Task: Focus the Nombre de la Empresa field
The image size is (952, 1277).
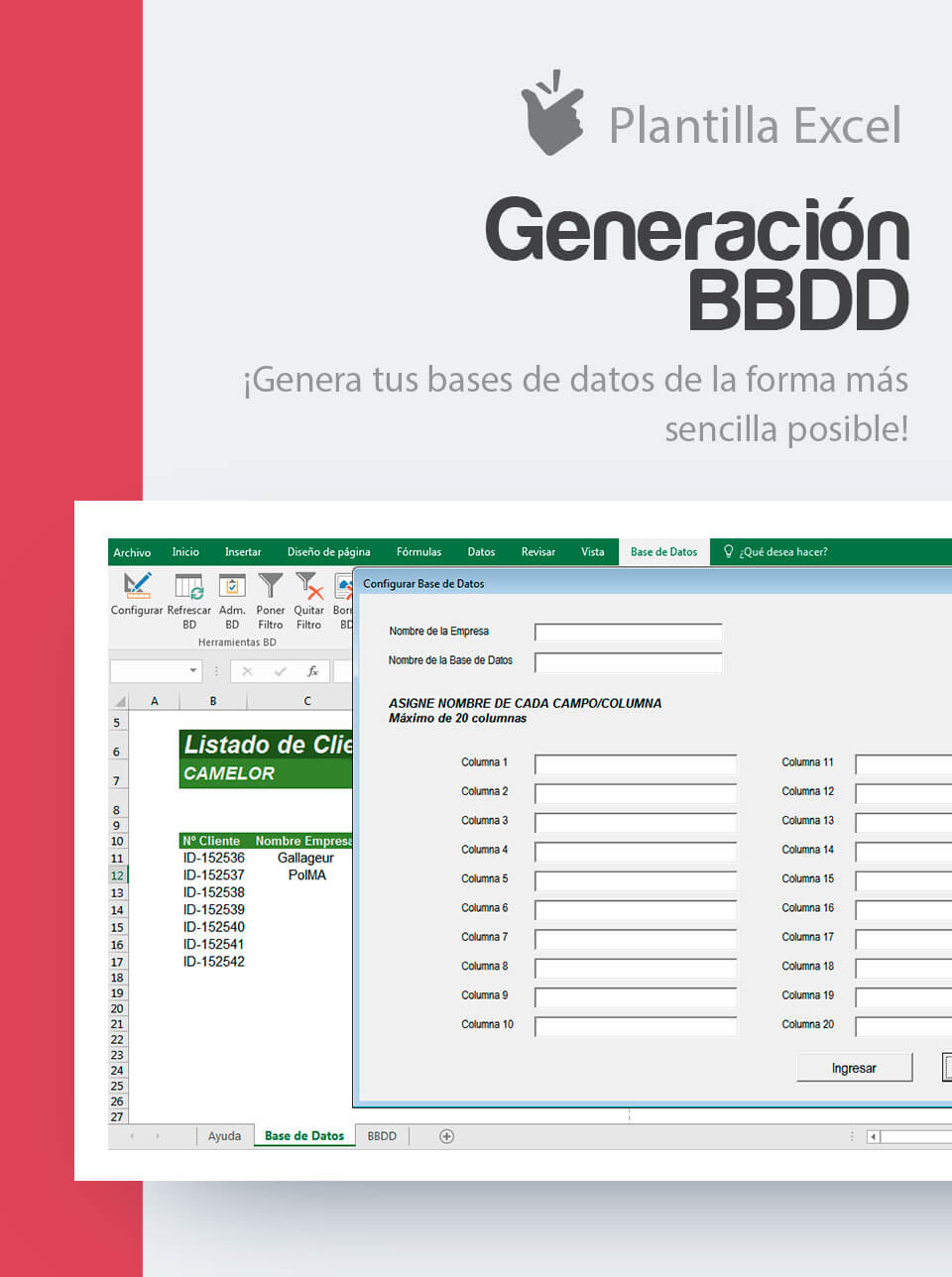Action: point(629,632)
